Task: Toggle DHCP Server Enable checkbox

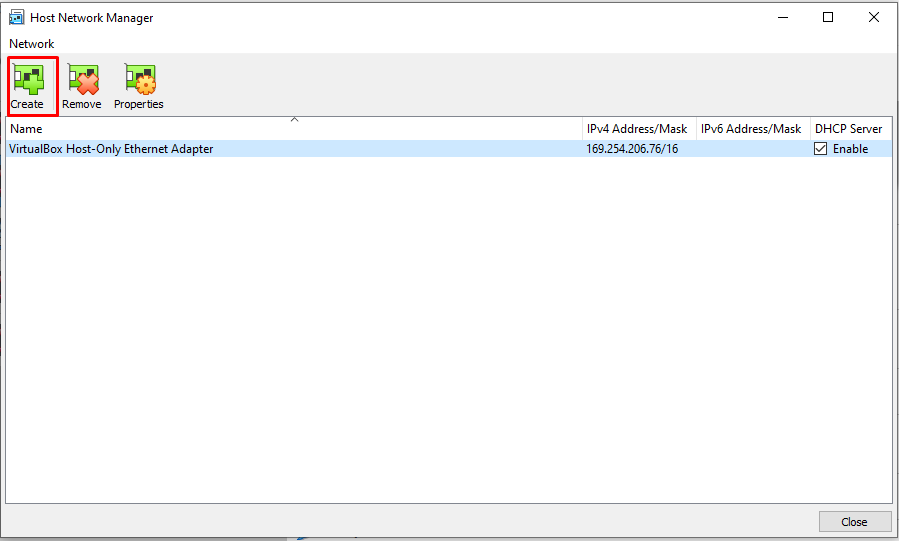Action: [820, 149]
